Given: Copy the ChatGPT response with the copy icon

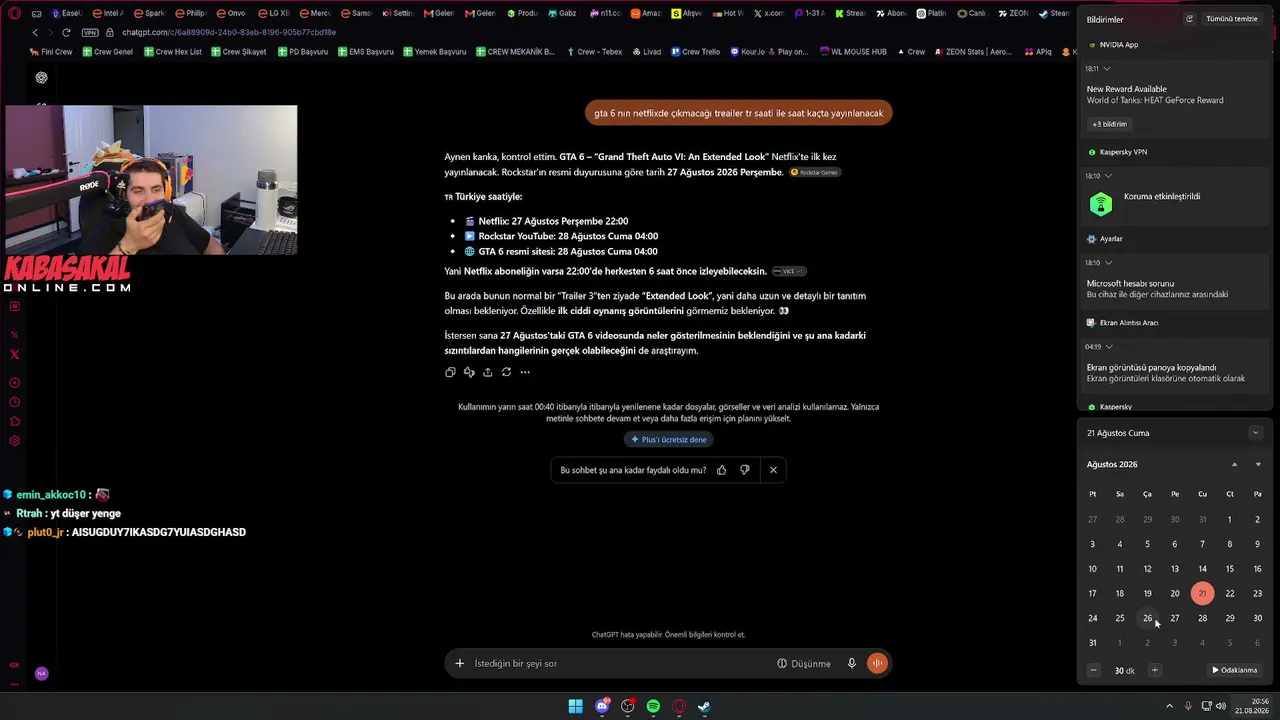Looking at the screenshot, I should pyautogui.click(x=450, y=372).
